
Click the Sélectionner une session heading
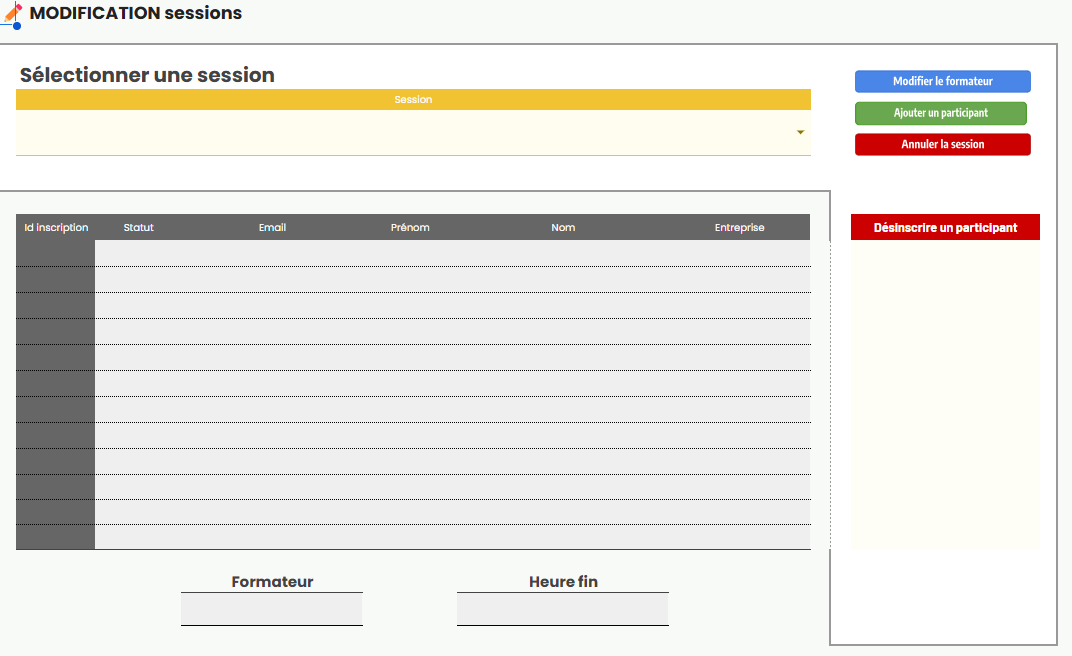pyautogui.click(x=147, y=75)
